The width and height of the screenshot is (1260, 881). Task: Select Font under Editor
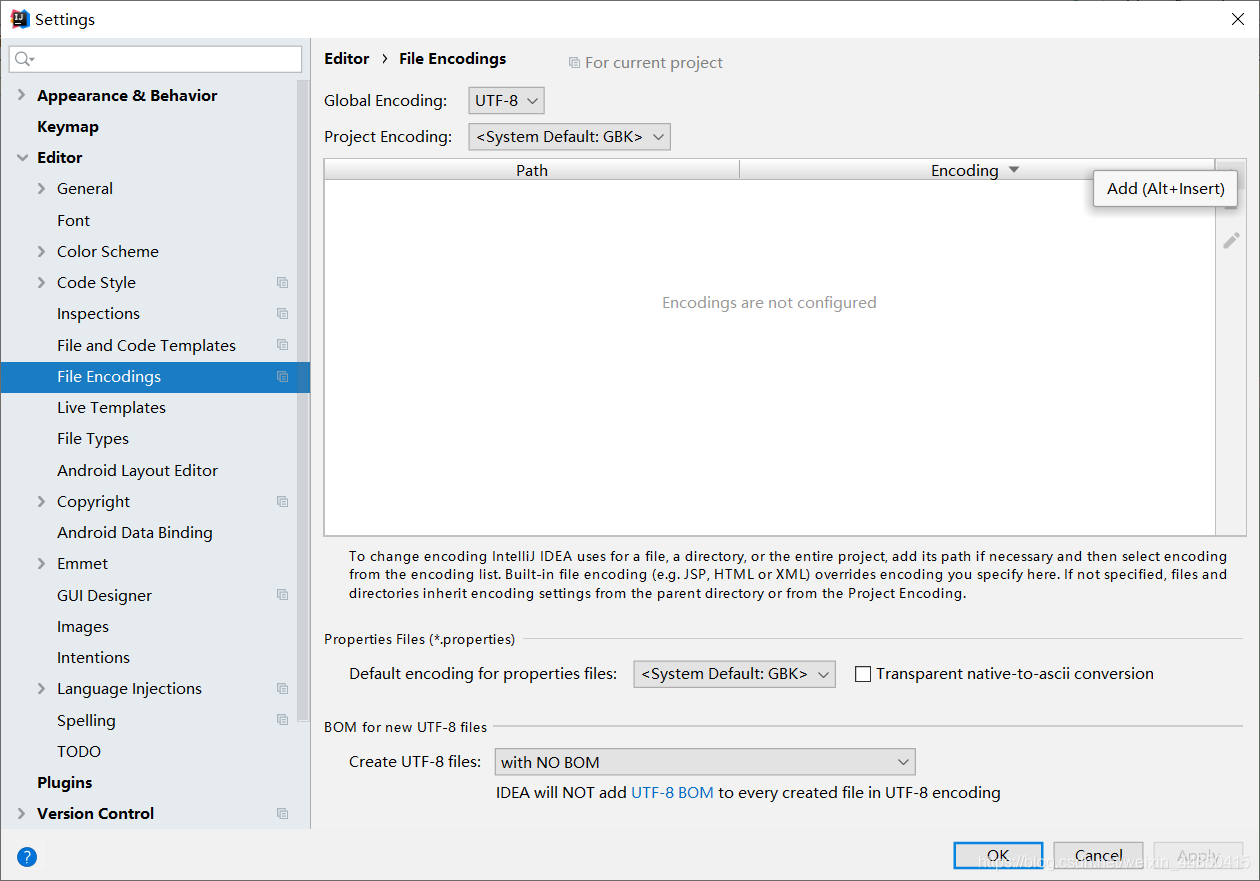[x=73, y=221]
